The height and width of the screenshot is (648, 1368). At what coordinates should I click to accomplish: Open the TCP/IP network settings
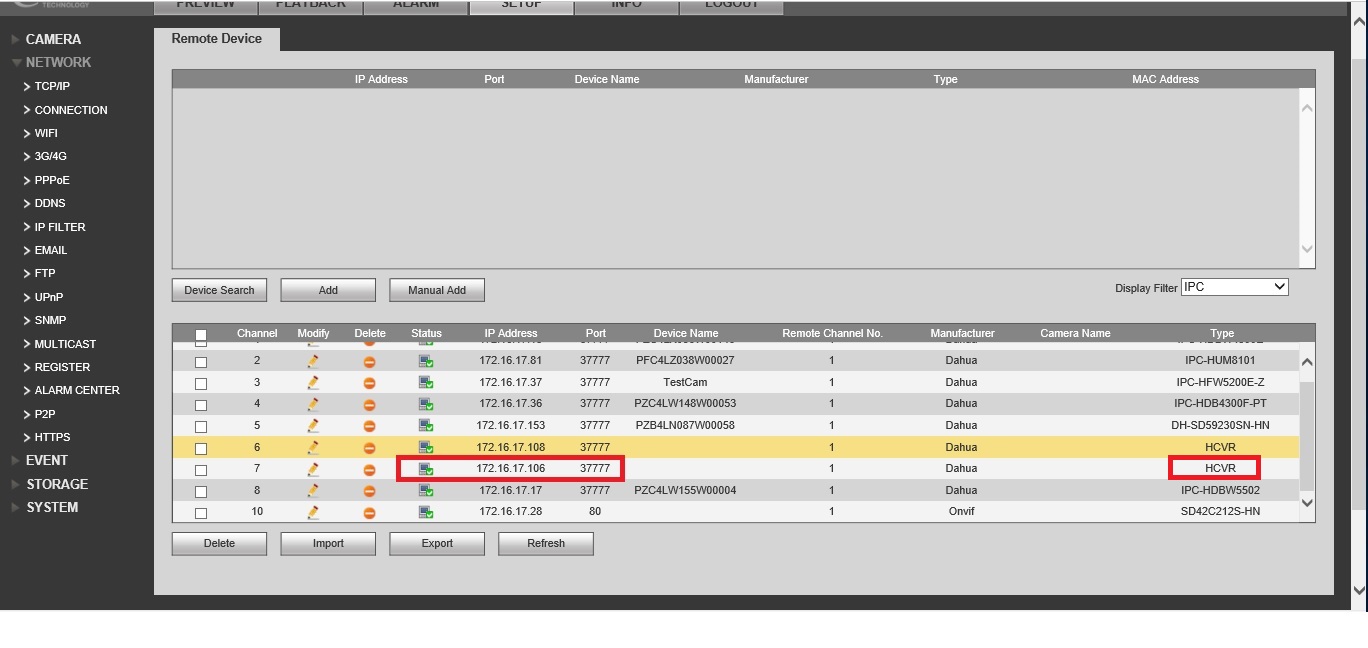52,86
